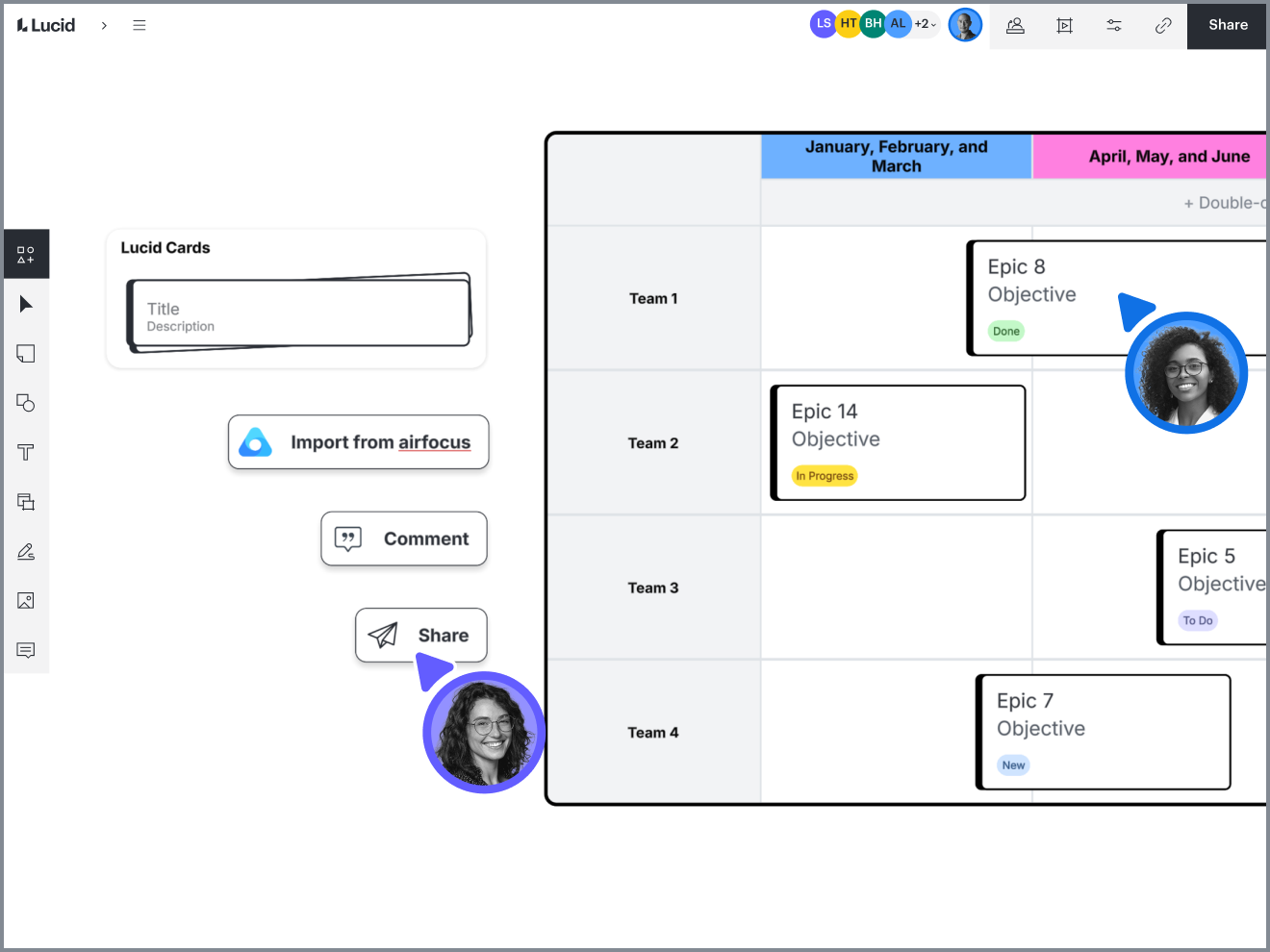
Task: Click the Comment button
Action: [404, 539]
